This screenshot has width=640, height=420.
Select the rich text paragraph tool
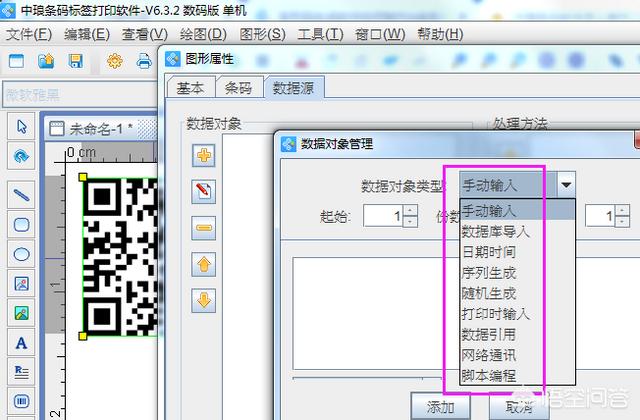[x=21, y=372]
